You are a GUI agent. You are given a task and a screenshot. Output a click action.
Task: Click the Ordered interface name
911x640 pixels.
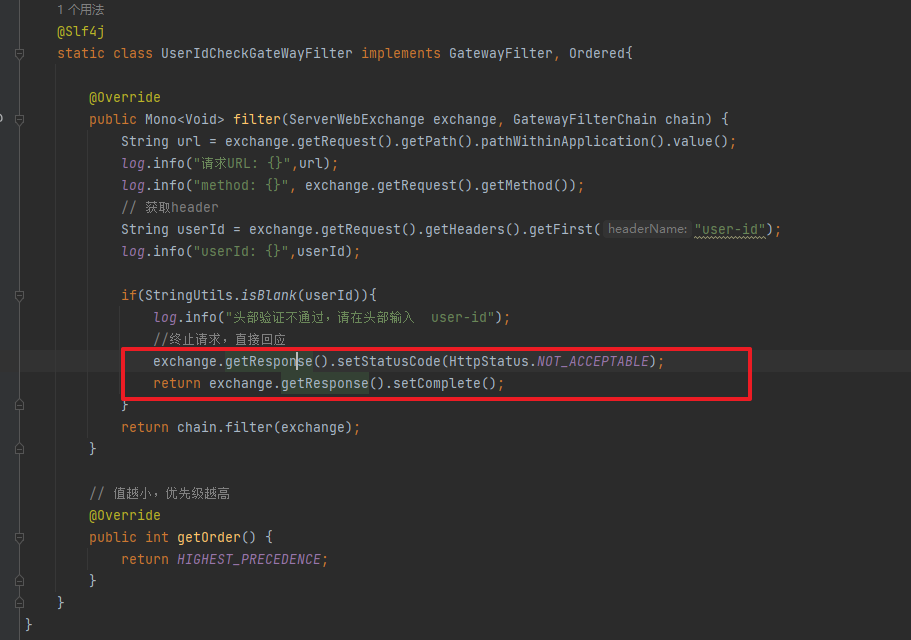coord(597,53)
